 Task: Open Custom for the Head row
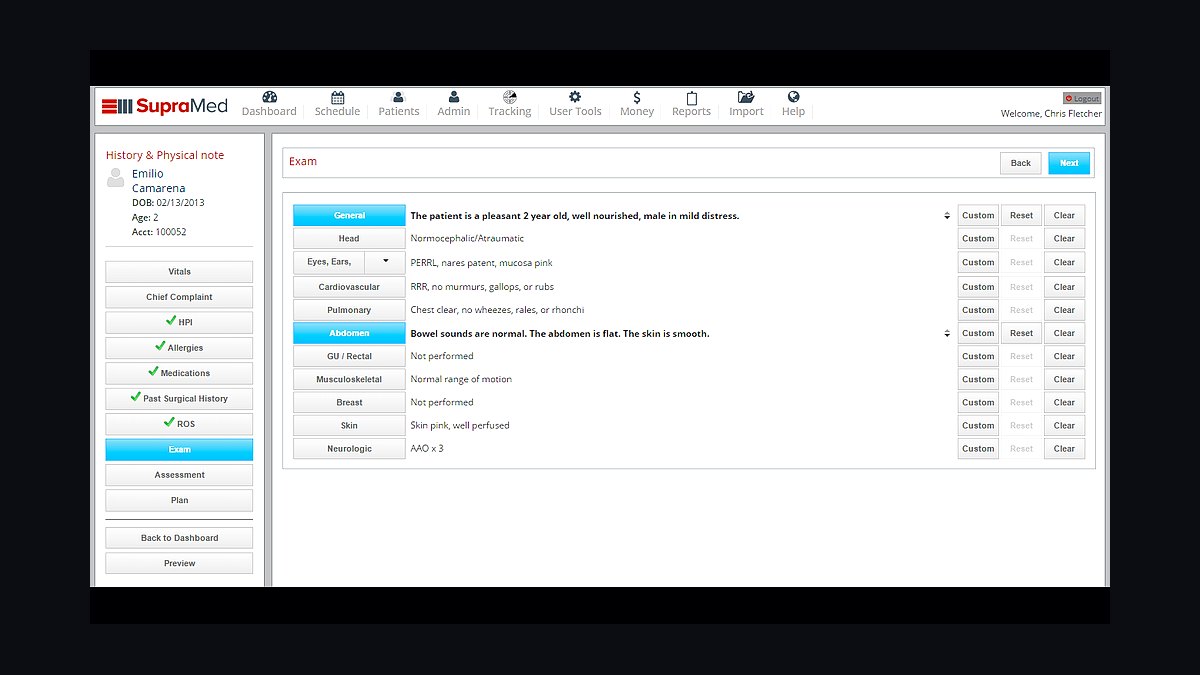pos(978,239)
